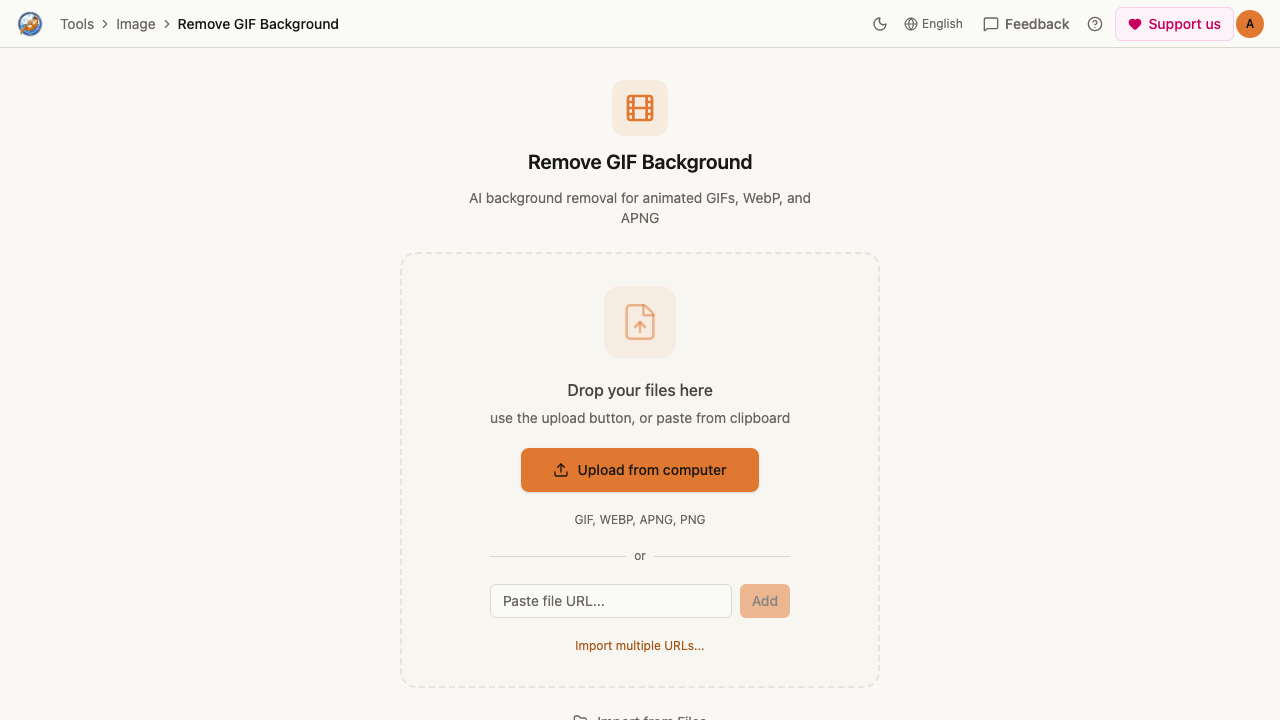Viewport: 1280px width, 720px height.
Task: Go to Image in breadcrumb
Action: coord(136,24)
